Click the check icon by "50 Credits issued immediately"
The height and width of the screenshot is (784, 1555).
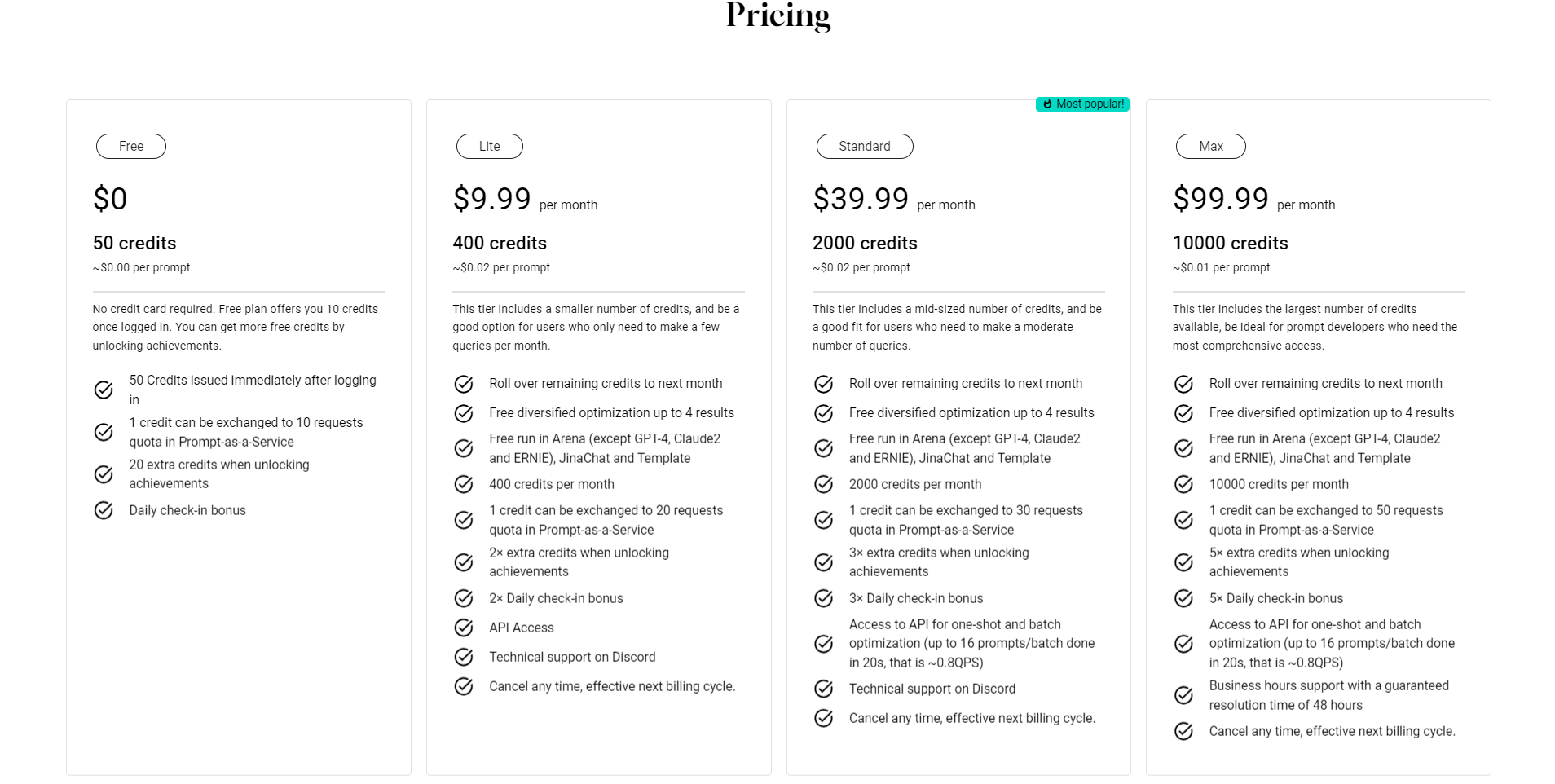[104, 390]
